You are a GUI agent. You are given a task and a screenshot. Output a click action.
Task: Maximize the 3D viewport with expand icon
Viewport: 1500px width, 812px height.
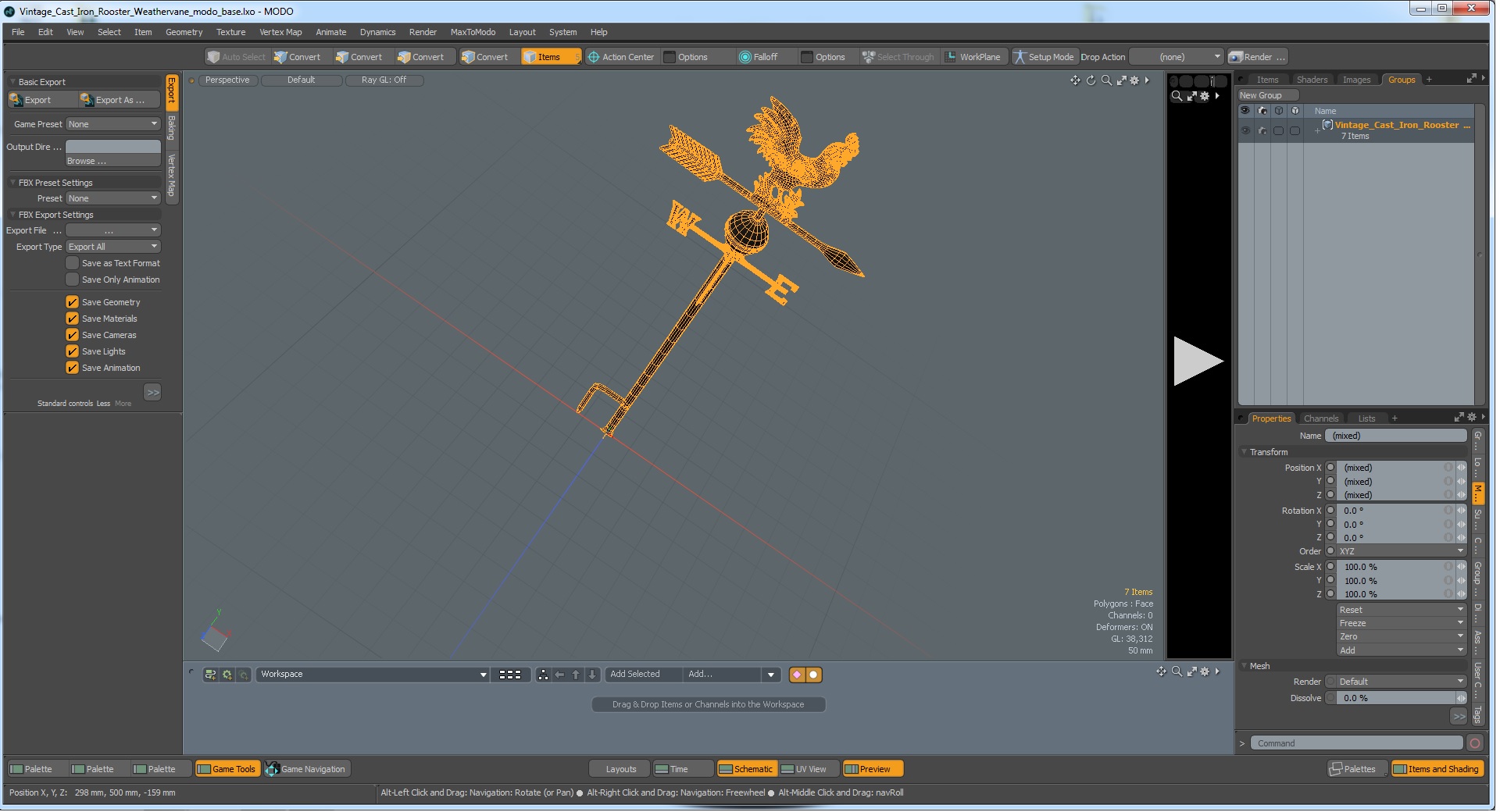(x=1122, y=80)
